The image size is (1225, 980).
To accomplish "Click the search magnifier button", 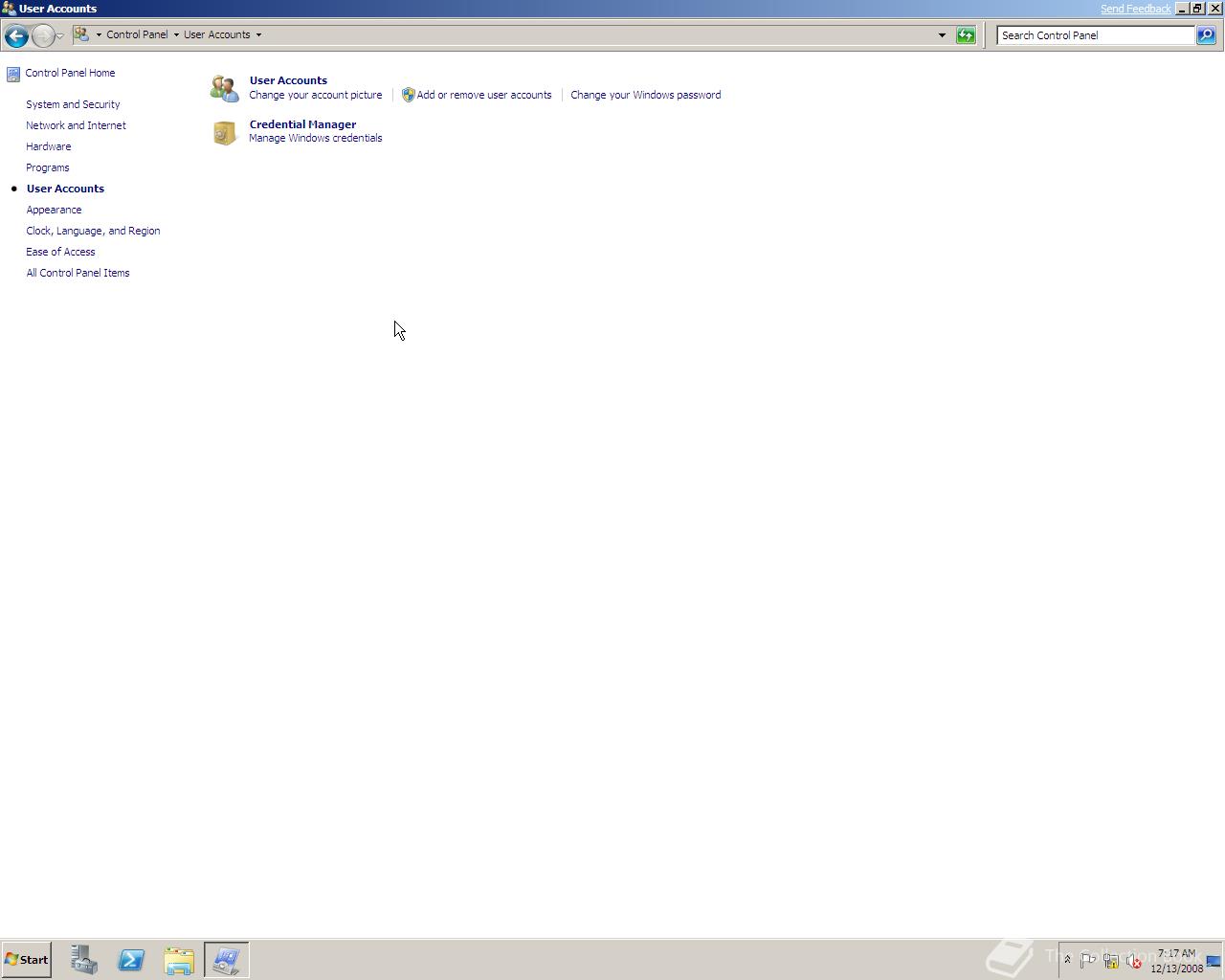I will [x=1206, y=35].
